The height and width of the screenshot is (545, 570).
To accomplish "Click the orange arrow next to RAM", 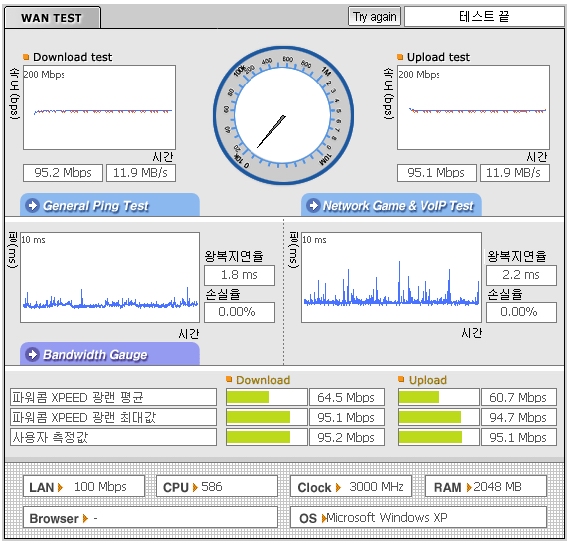I will pos(469,487).
